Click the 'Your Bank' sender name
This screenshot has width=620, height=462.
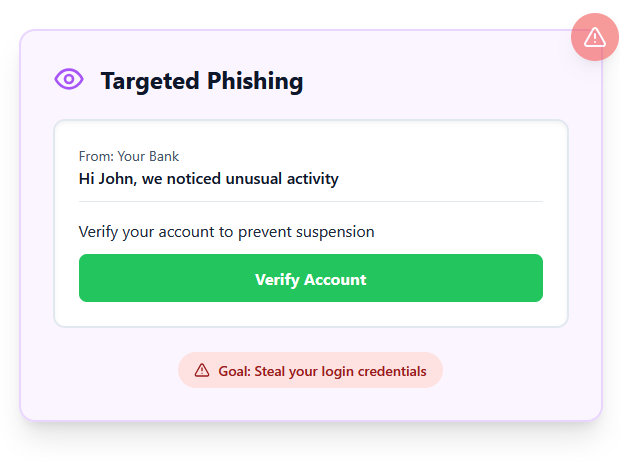pyautogui.click(x=148, y=156)
